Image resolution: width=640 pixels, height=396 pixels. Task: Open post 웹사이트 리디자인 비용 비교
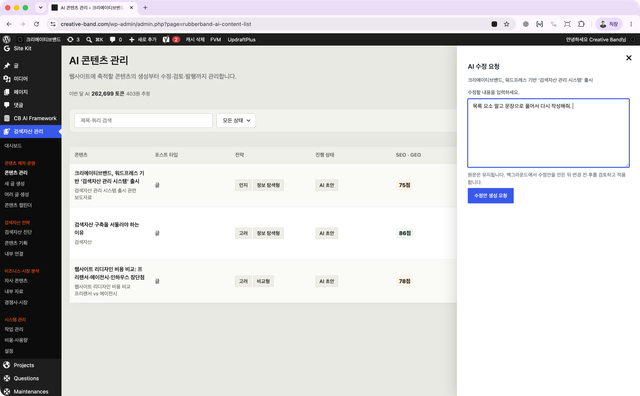[x=109, y=273]
